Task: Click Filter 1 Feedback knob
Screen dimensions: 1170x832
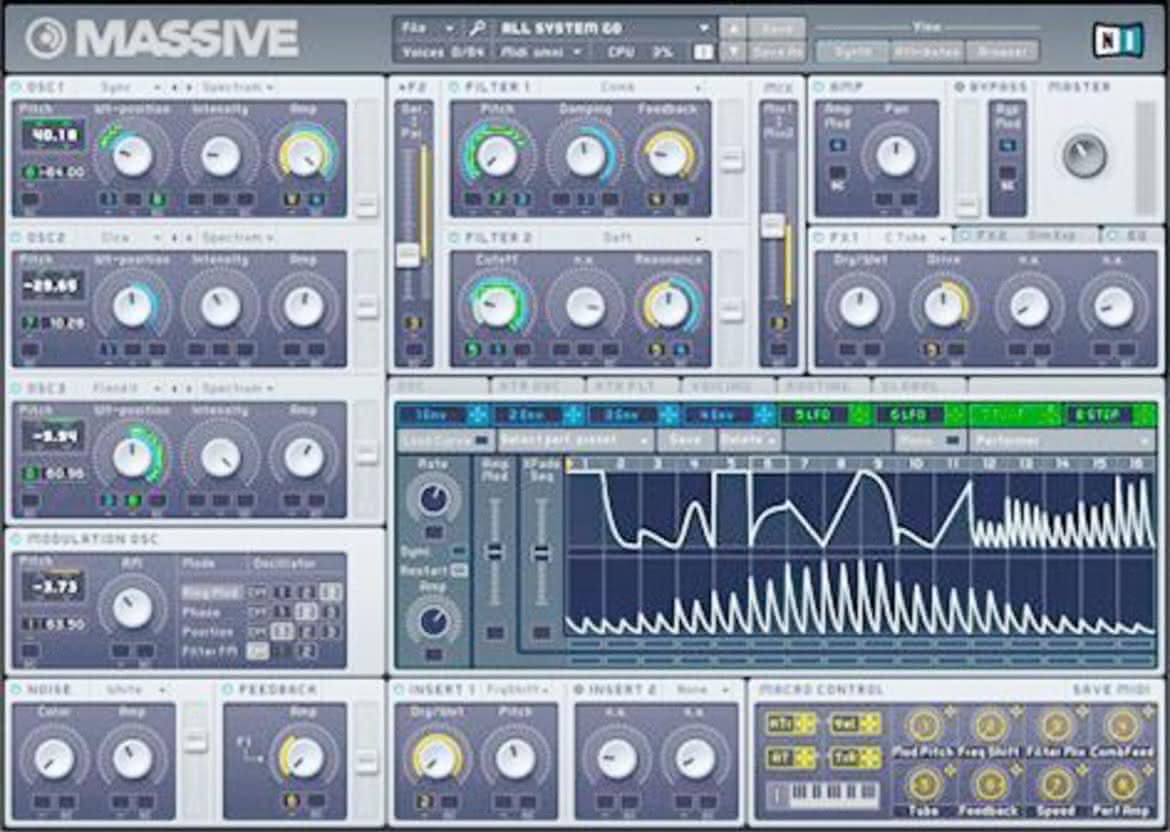Action: coord(668,156)
